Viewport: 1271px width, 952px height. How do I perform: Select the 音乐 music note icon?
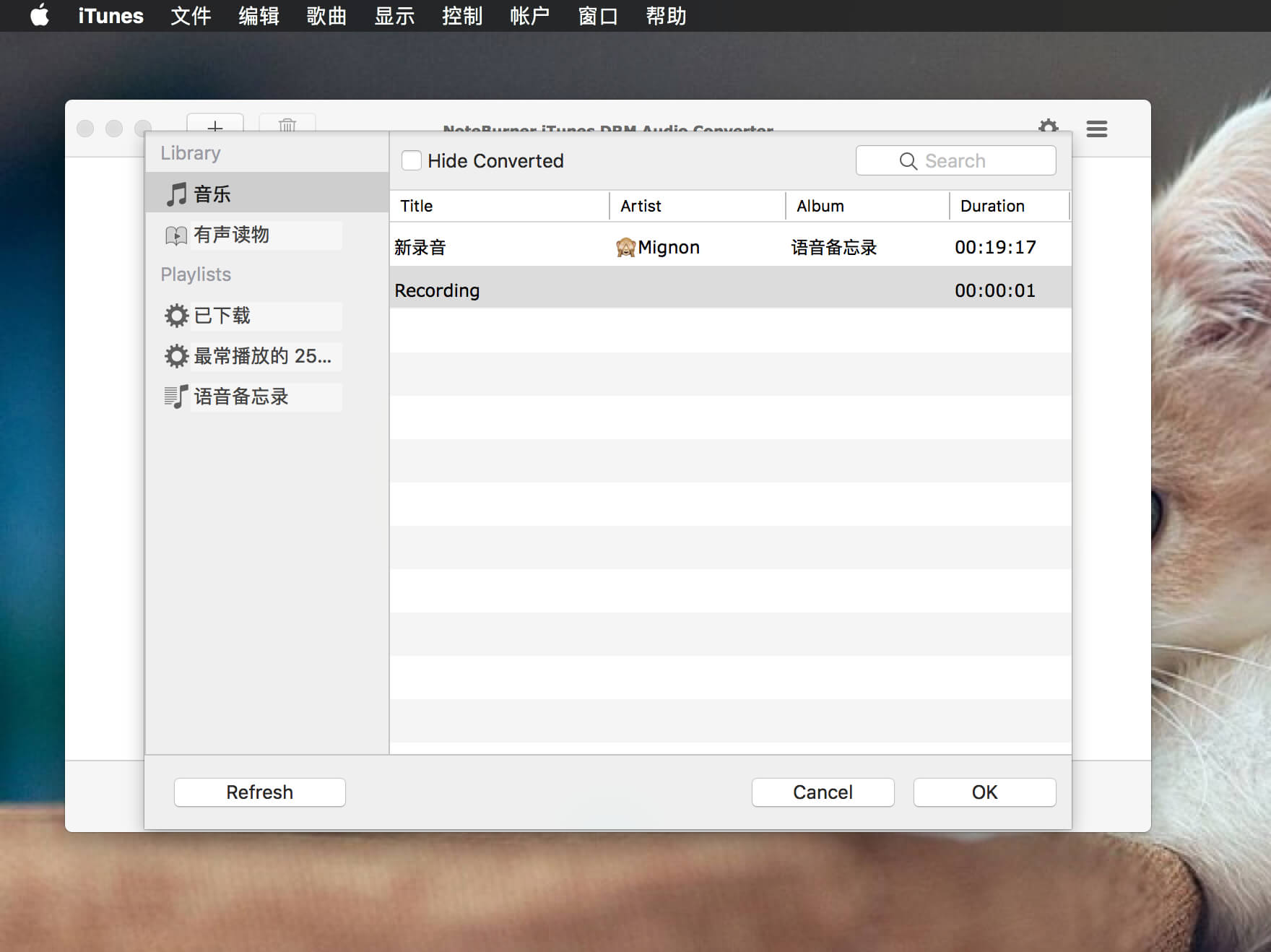[x=176, y=194]
